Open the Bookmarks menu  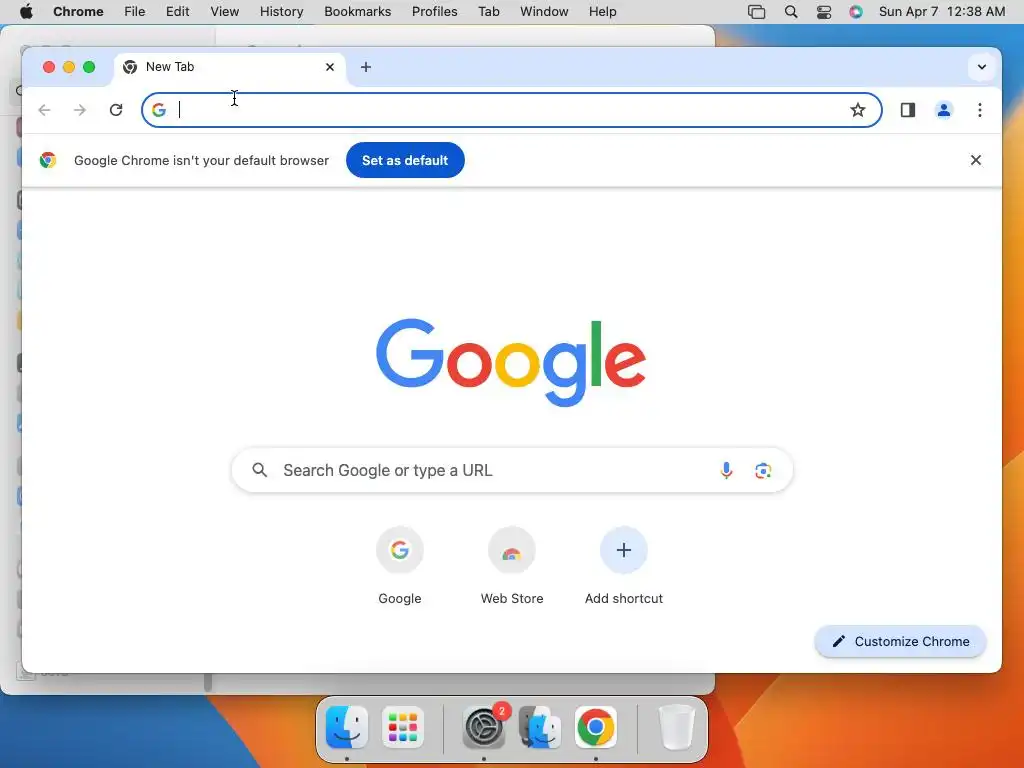pyautogui.click(x=357, y=12)
